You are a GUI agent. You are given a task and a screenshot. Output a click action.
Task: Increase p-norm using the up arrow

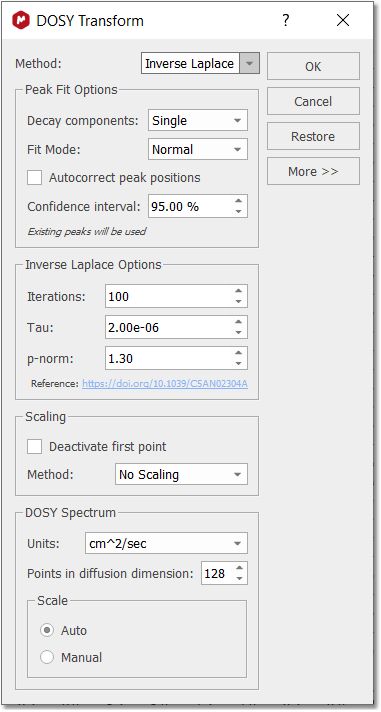[238, 353]
